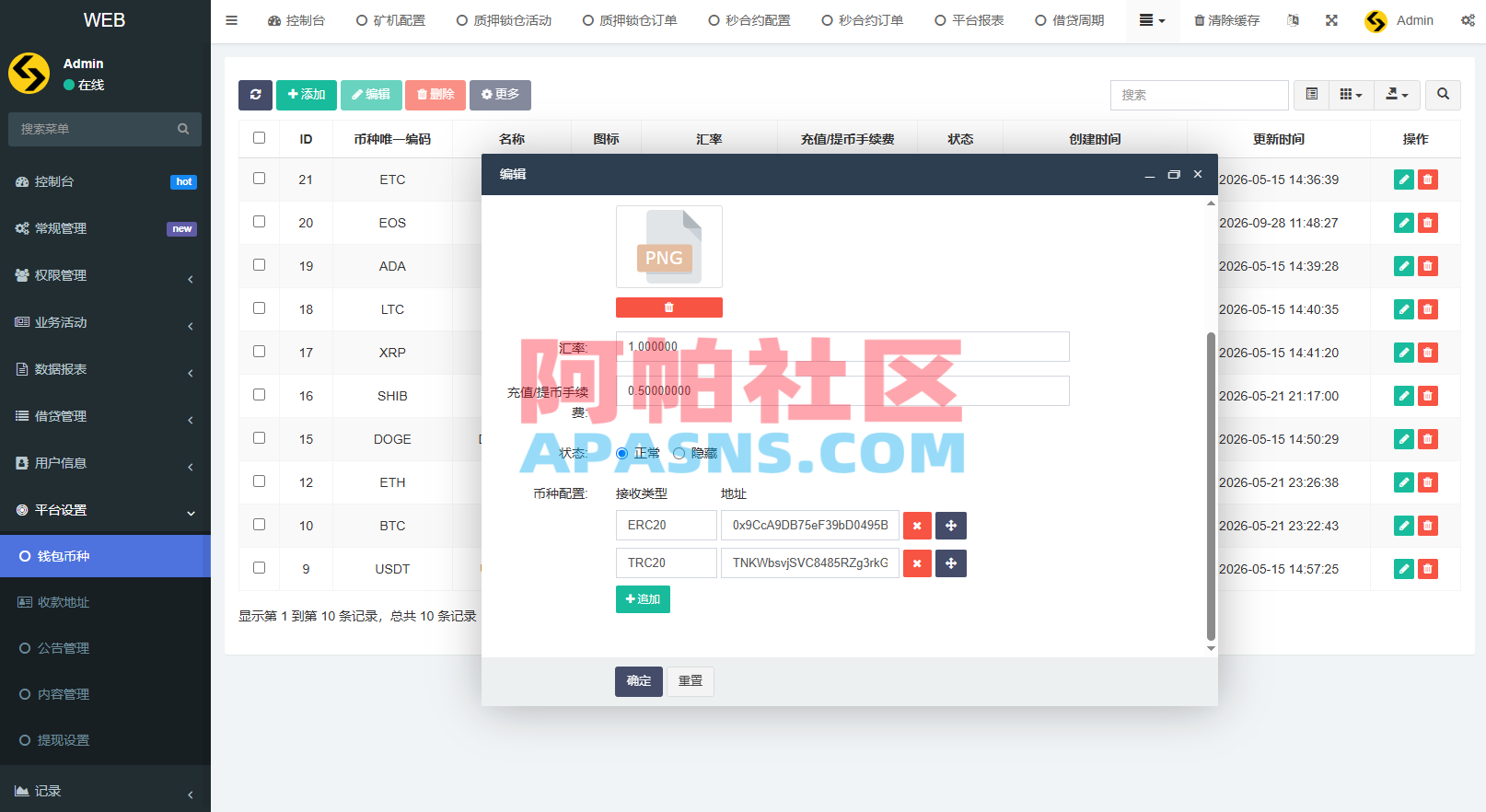Image resolution: width=1486 pixels, height=812 pixels.
Task: Open the columns grid dropdown in toolbar
Action: pyautogui.click(x=1351, y=95)
